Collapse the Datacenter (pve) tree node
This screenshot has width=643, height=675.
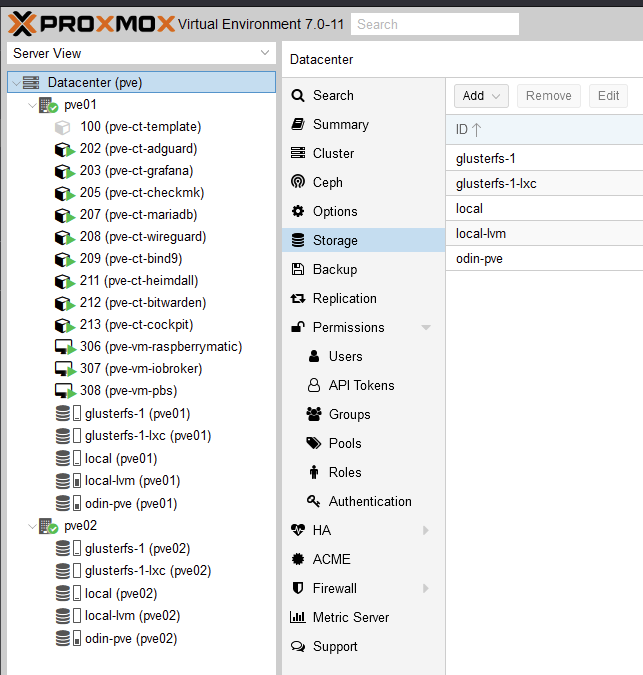click(x=16, y=83)
